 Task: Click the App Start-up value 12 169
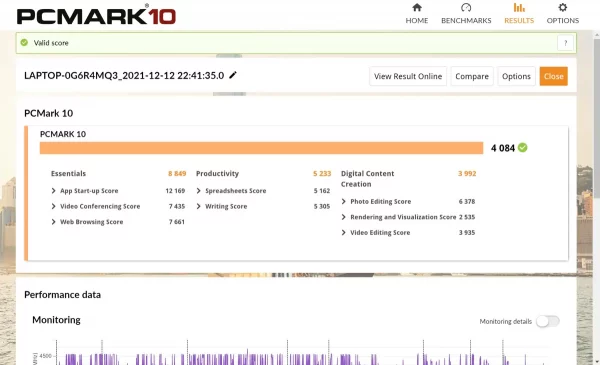(175, 191)
